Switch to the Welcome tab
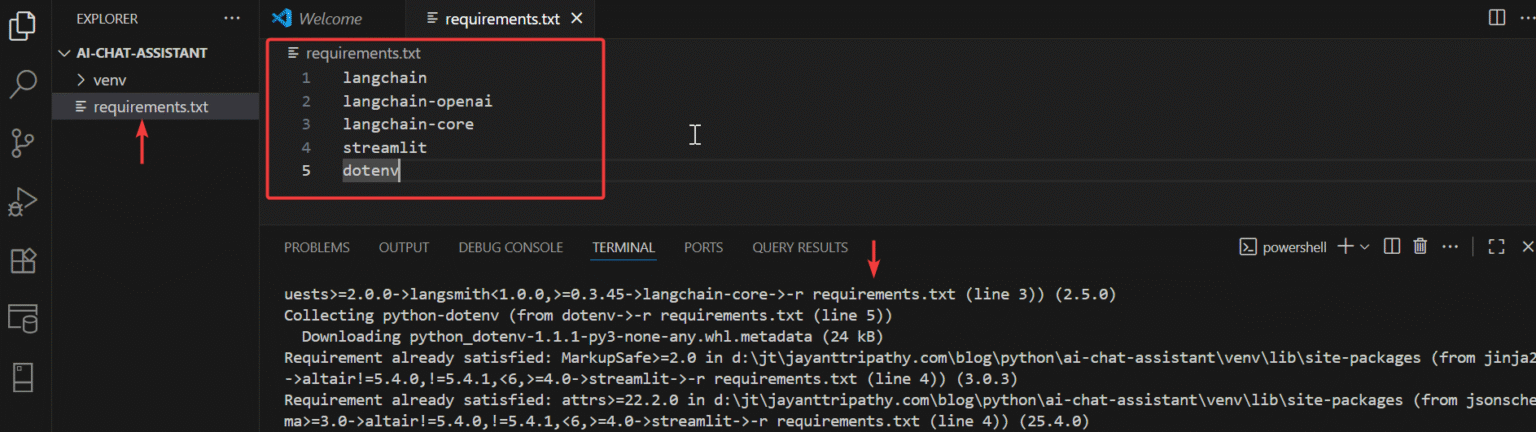Screen dimensions: 1536x432 [x=330, y=19]
